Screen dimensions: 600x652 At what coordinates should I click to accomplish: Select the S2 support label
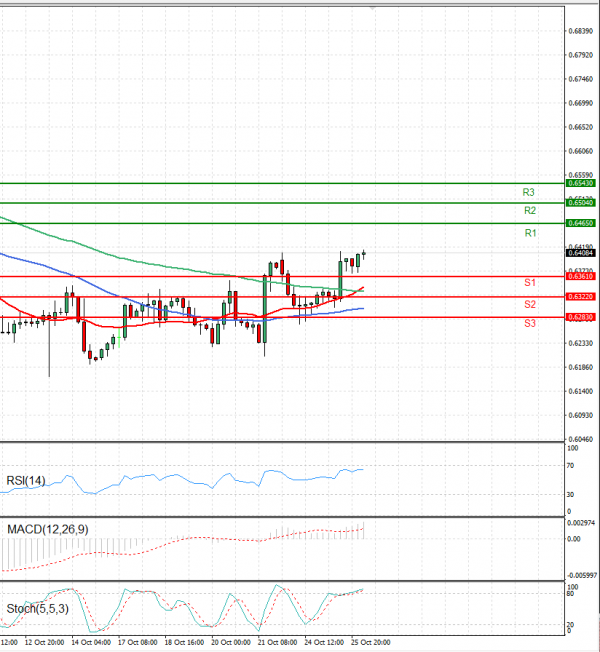530,304
